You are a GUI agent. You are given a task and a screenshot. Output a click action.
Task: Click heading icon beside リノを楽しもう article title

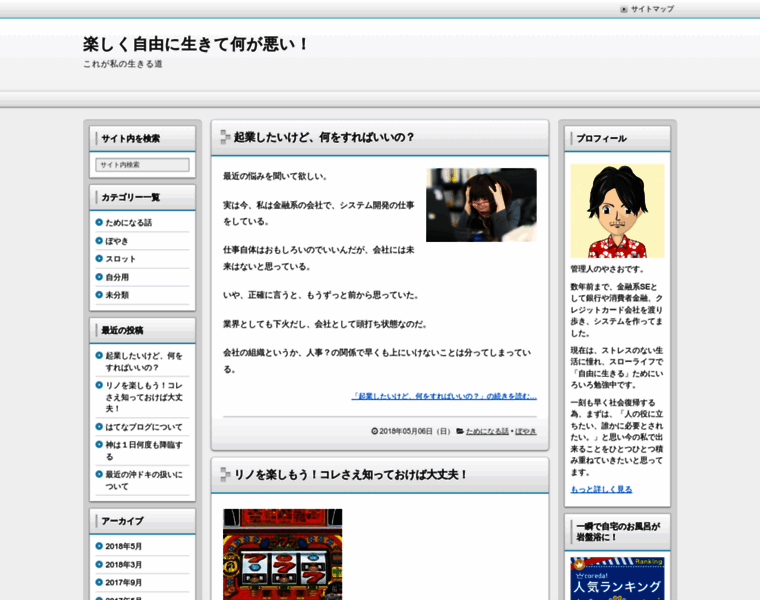(225, 474)
